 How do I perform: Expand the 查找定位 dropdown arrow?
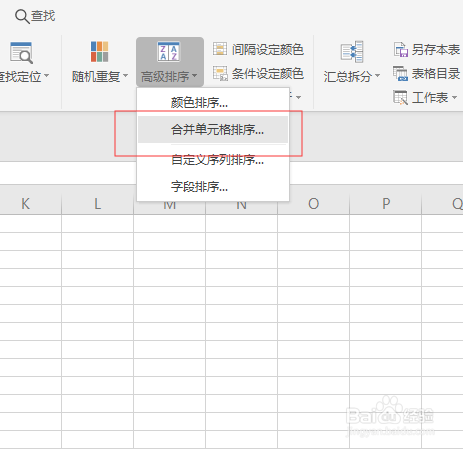46,76
